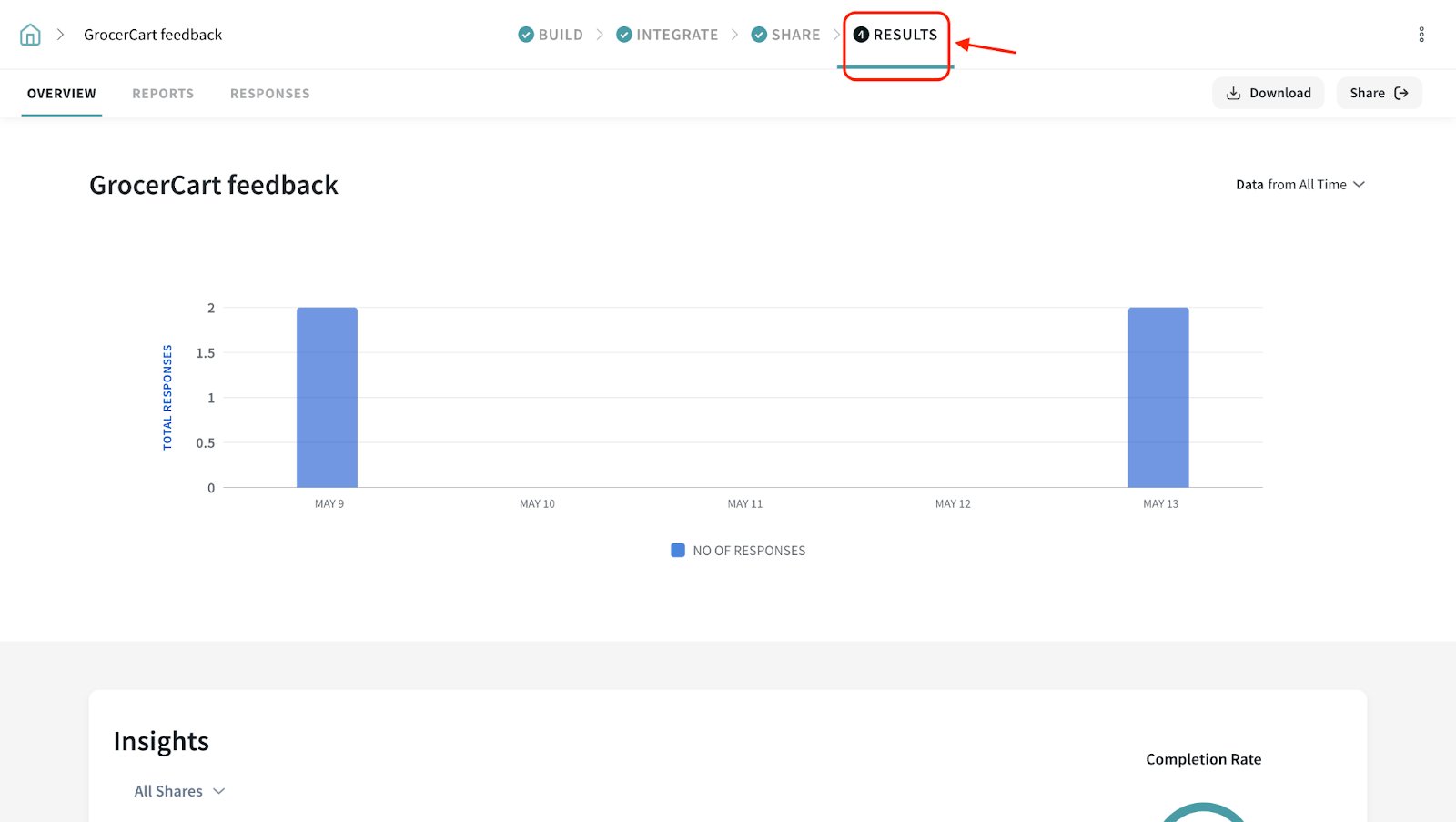Expand the Data from All Time dropdown
The width and height of the screenshot is (1456, 822).
point(1299,185)
